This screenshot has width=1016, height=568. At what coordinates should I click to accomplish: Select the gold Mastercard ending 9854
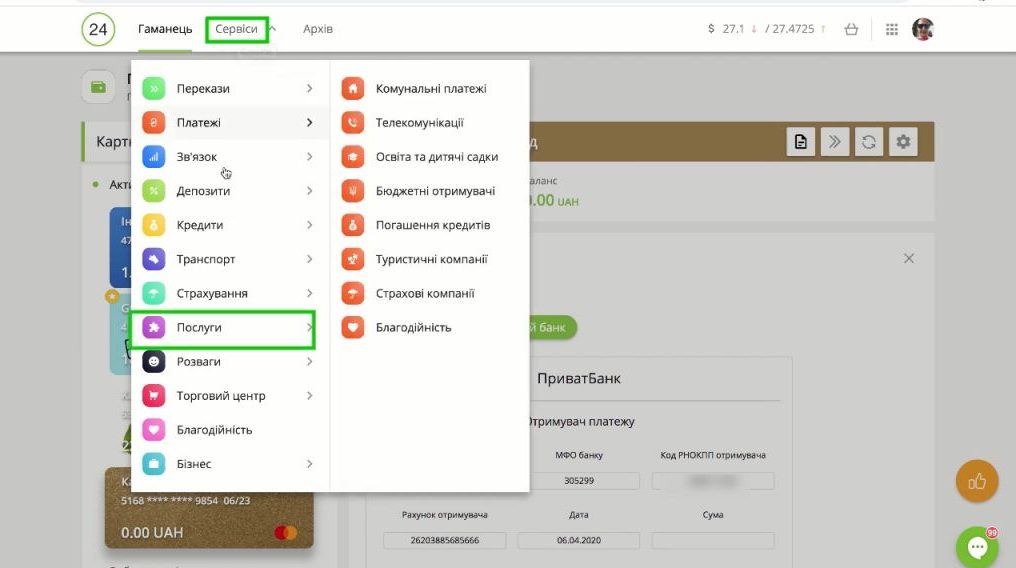209,509
